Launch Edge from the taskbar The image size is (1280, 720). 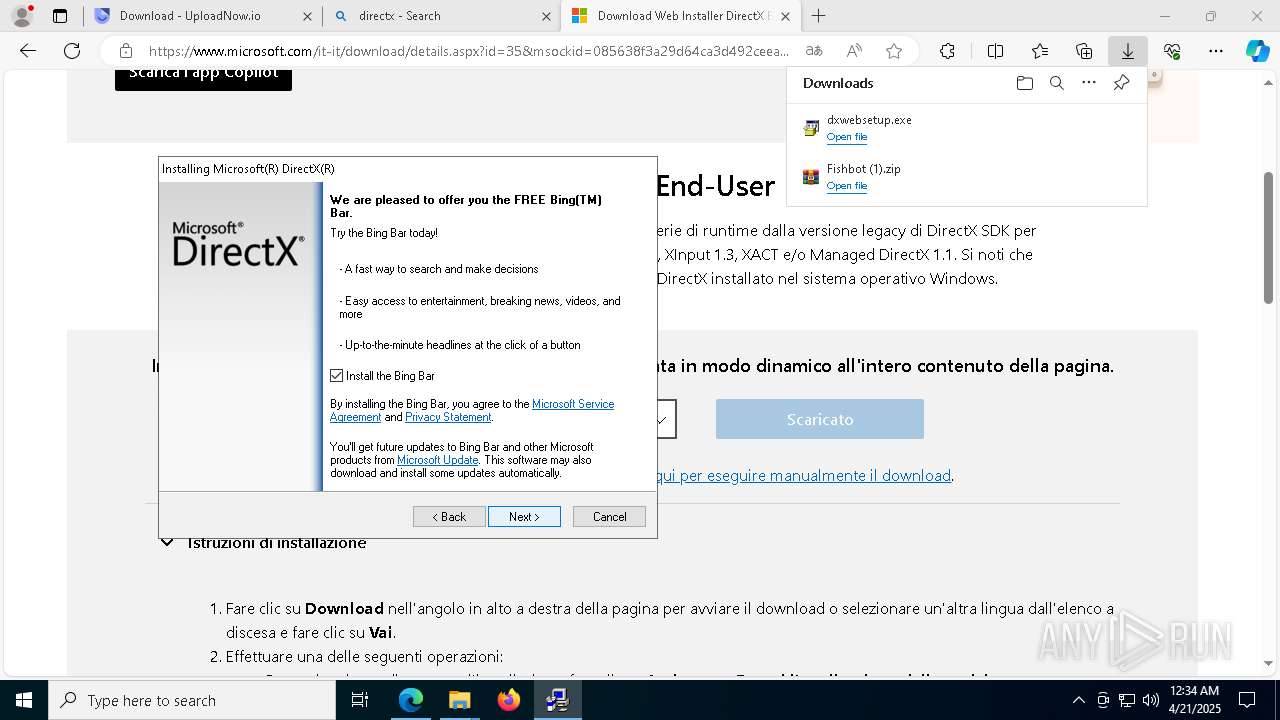[411, 700]
